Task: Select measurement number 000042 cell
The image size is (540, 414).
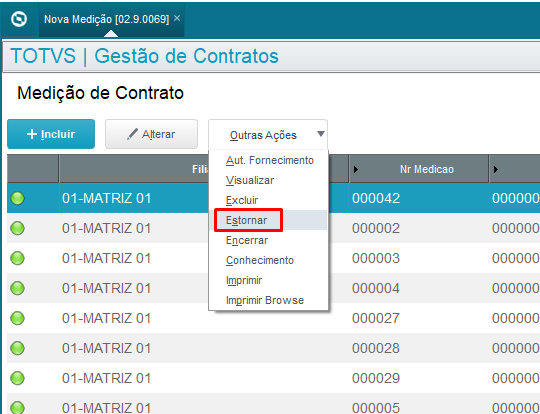Action: pos(419,198)
